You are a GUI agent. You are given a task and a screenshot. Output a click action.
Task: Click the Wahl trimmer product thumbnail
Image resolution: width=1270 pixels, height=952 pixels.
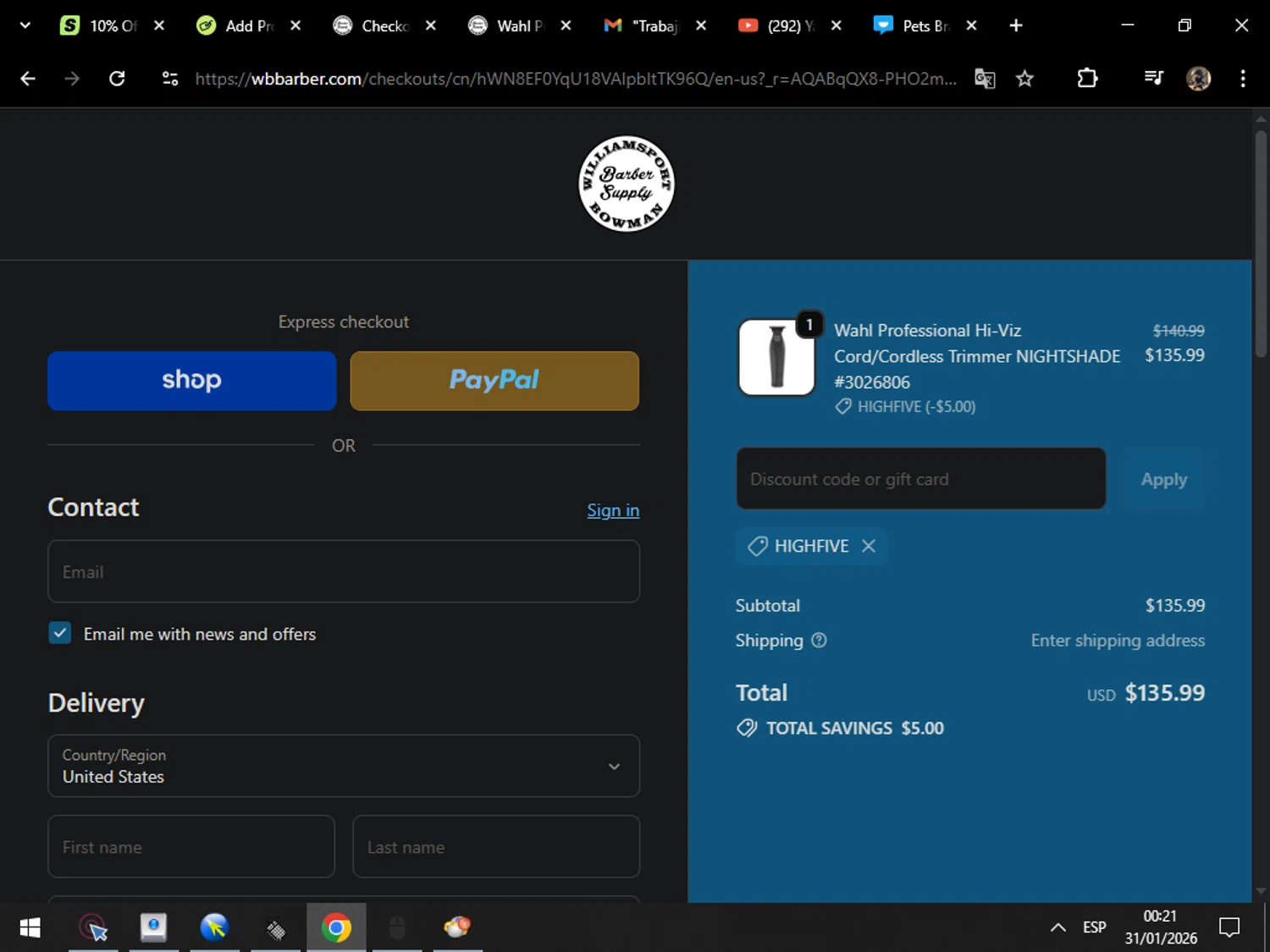pyautogui.click(x=776, y=357)
